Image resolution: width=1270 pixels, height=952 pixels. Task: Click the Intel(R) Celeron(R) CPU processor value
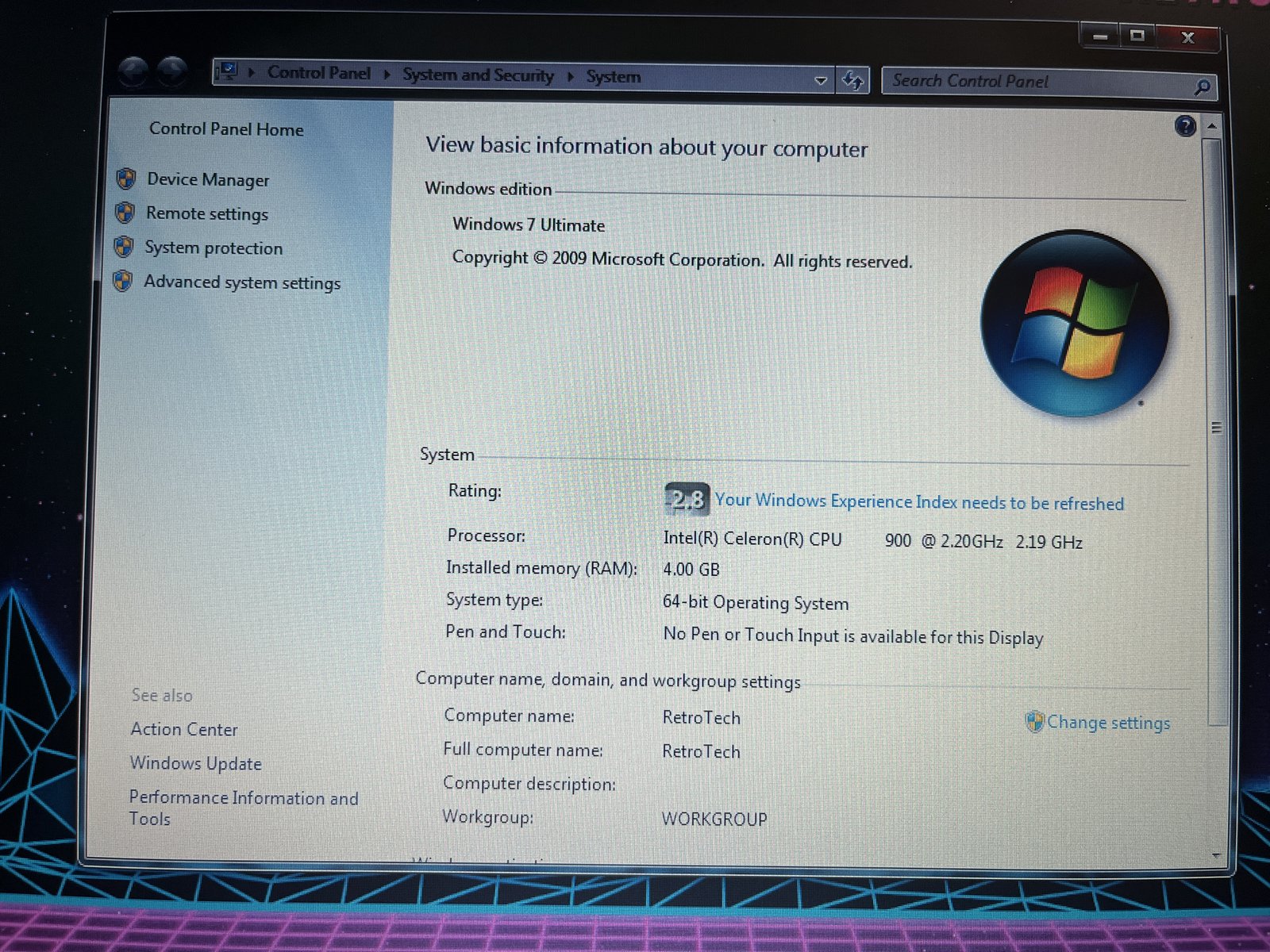[x=872, y=540]
